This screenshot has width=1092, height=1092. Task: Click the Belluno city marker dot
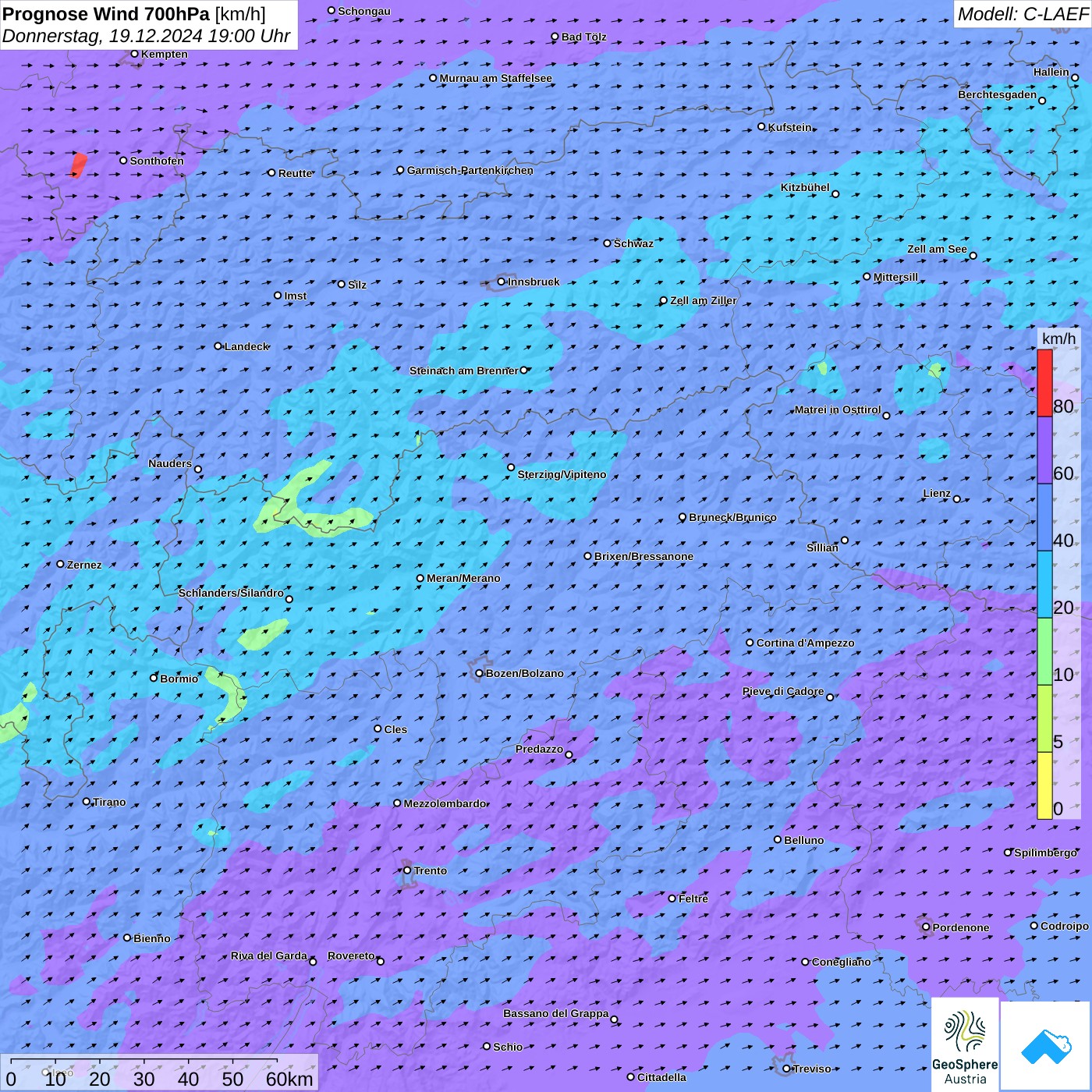778,839
